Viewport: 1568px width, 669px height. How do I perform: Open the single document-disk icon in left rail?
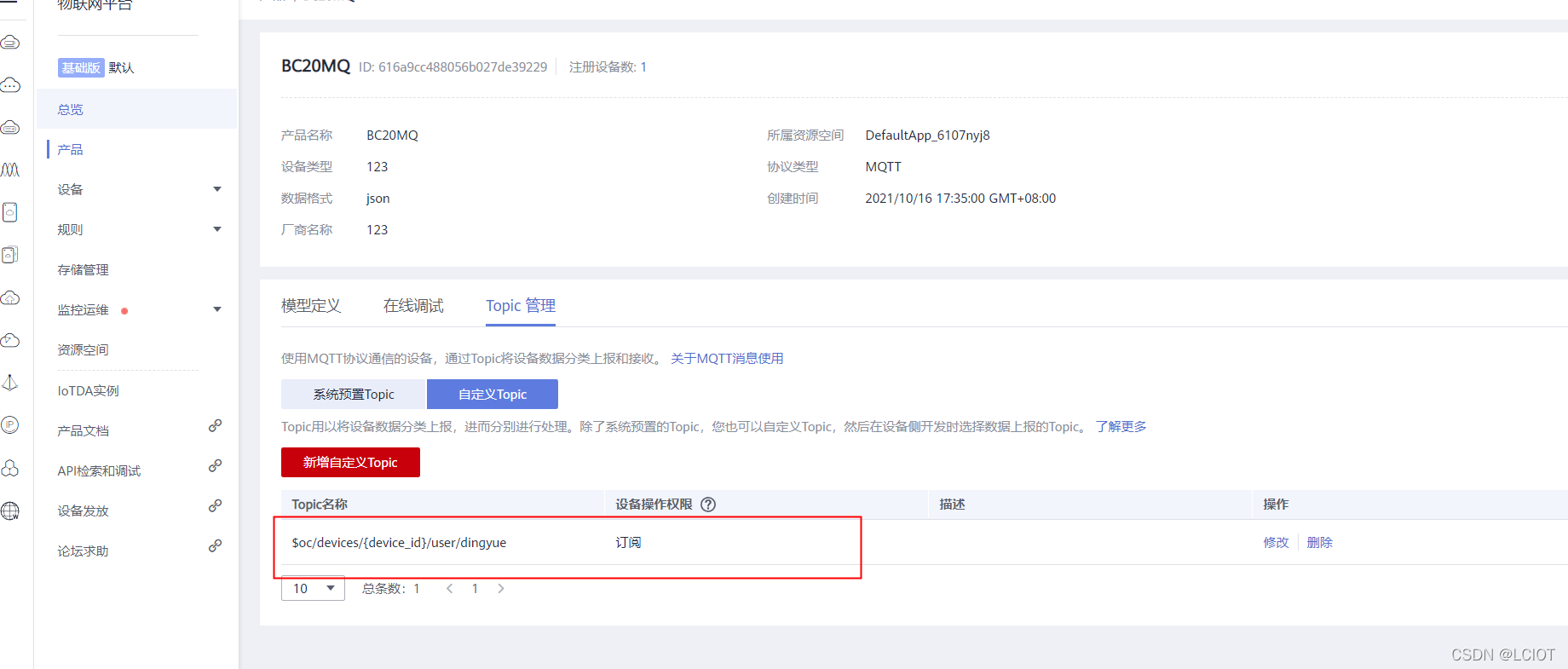10,212
